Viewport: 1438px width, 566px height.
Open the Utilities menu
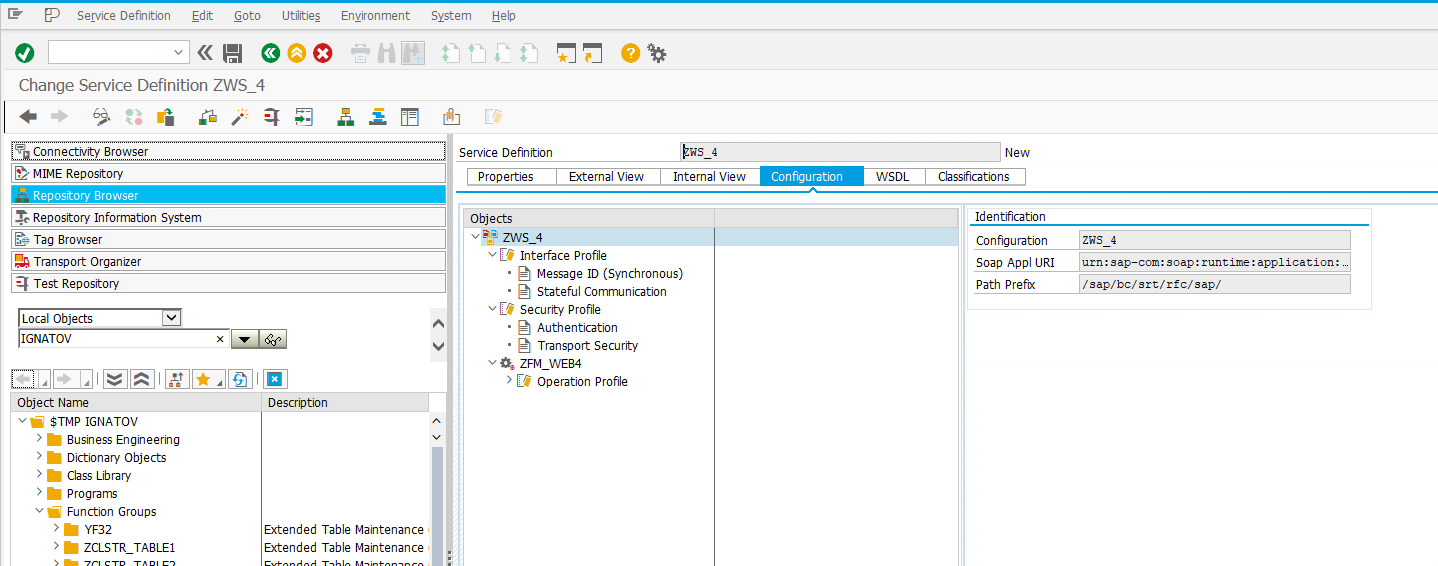point(301,15)
